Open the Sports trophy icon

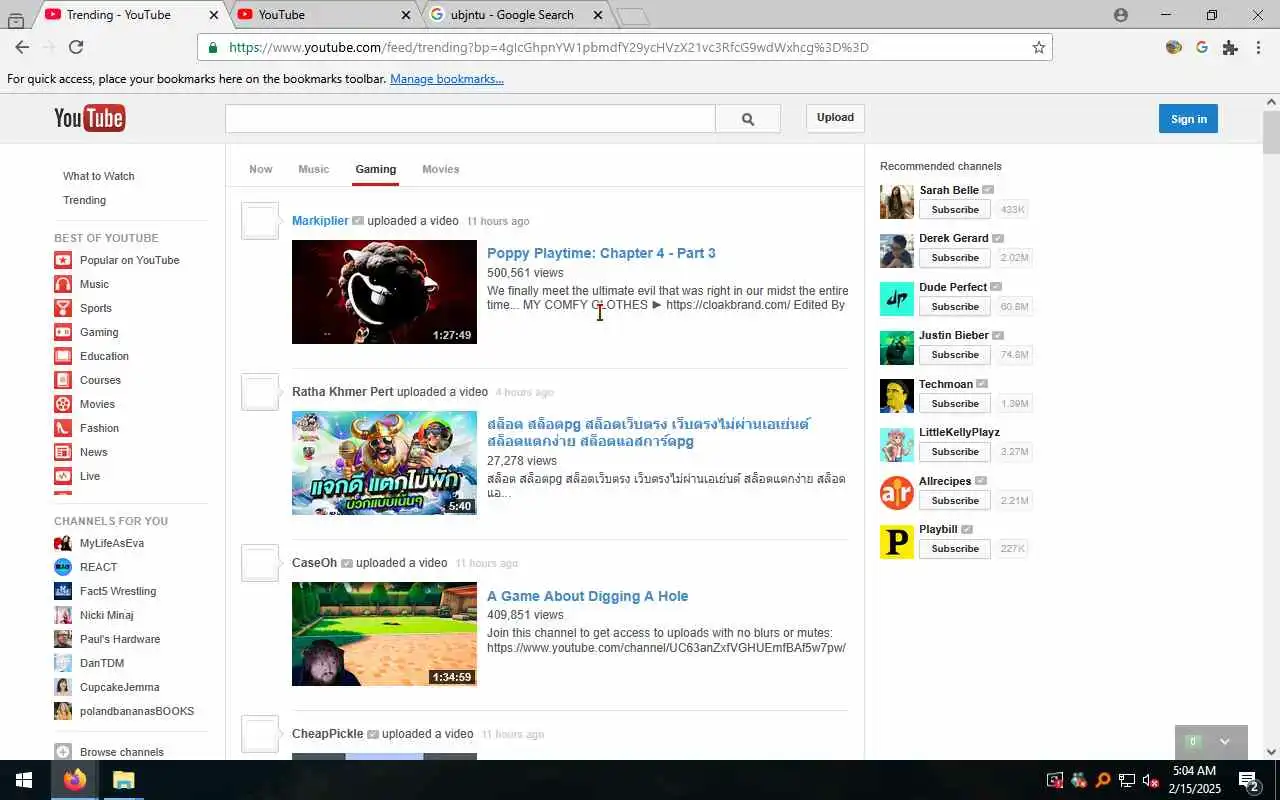[63, 308]
